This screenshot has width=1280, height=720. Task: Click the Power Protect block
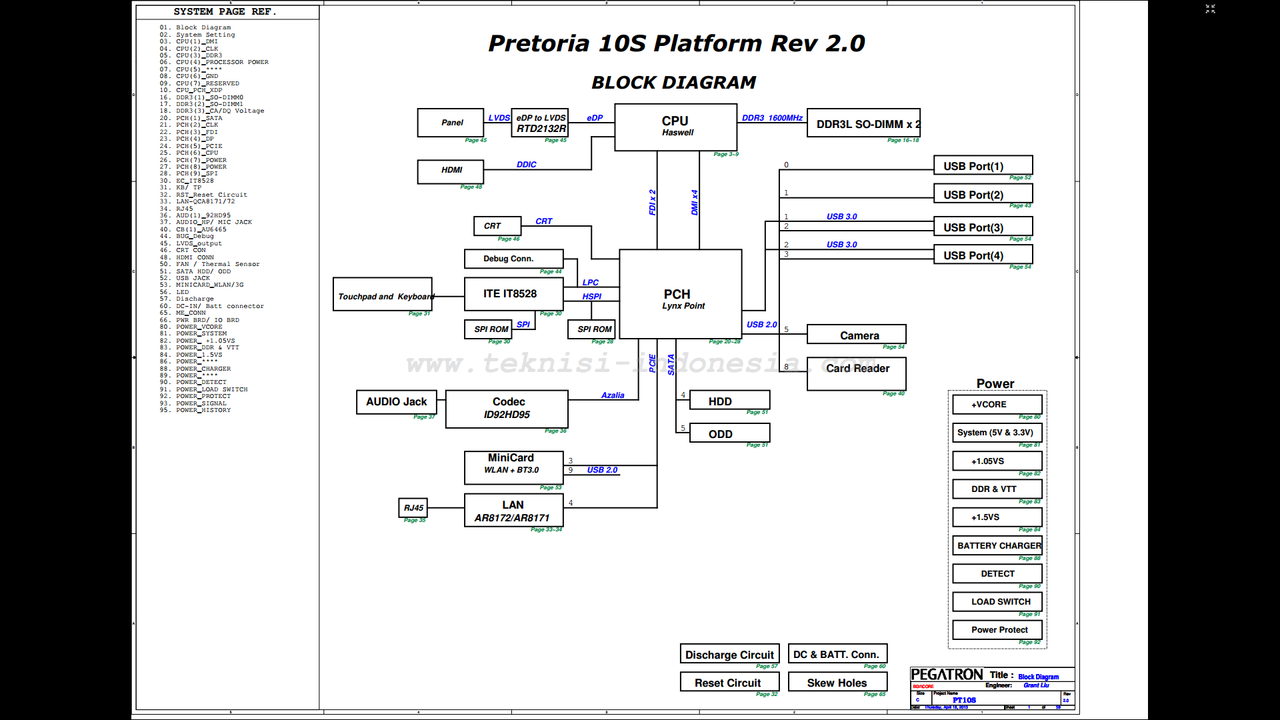(997, 630)
